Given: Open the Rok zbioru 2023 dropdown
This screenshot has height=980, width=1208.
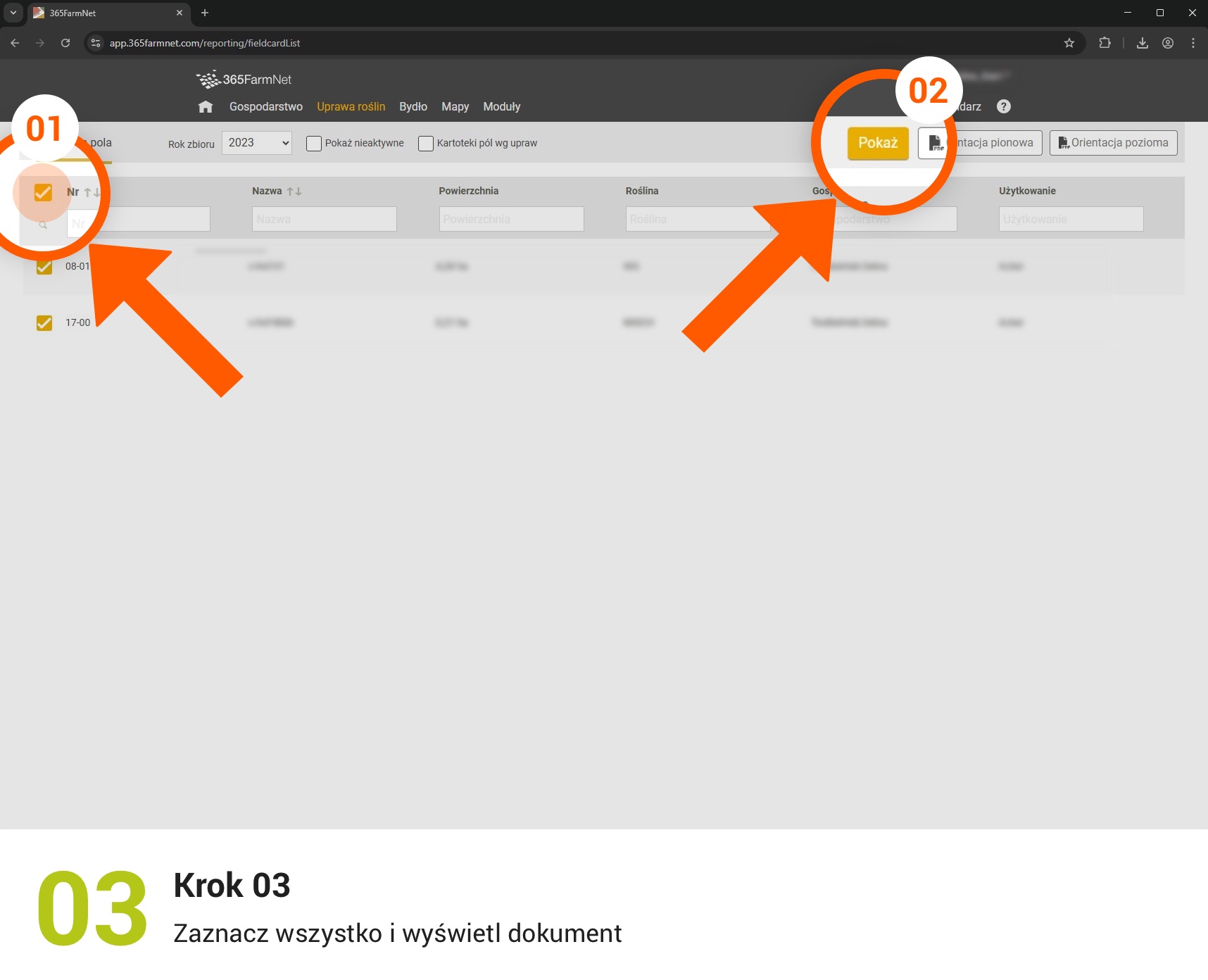Looking at the screenshot, I should [257, 143].
